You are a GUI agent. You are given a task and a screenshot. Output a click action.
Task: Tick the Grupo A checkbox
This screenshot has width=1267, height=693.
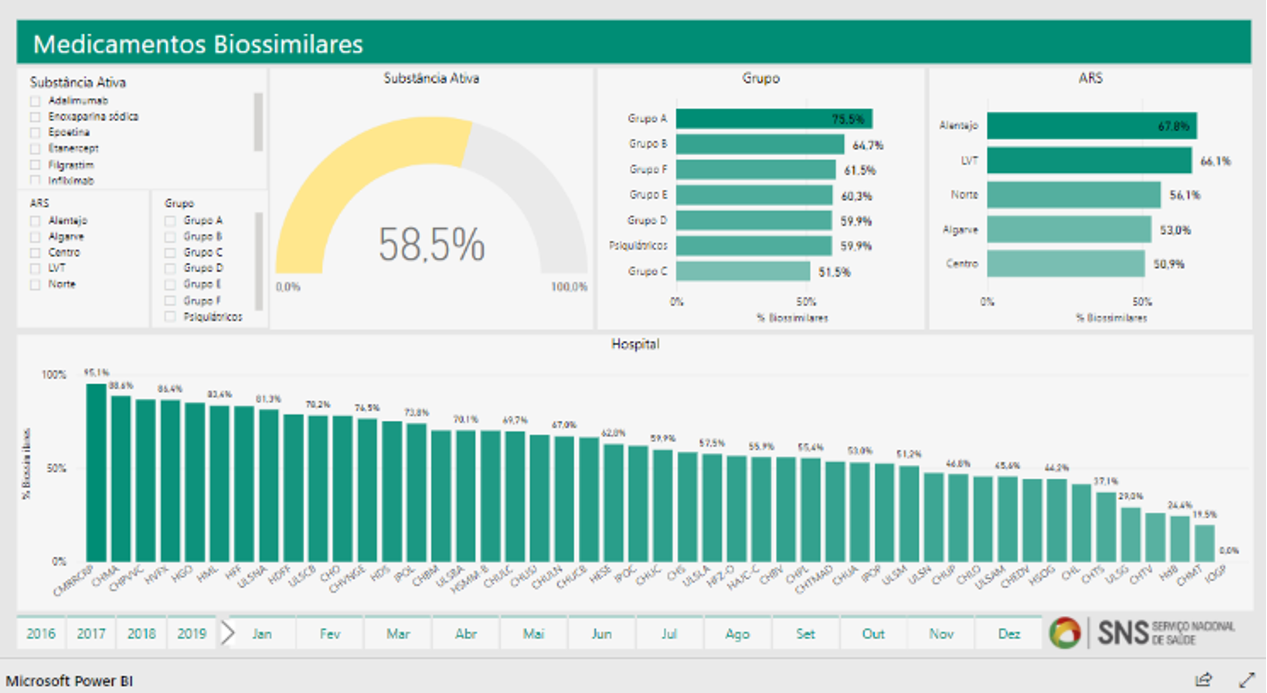171,220
